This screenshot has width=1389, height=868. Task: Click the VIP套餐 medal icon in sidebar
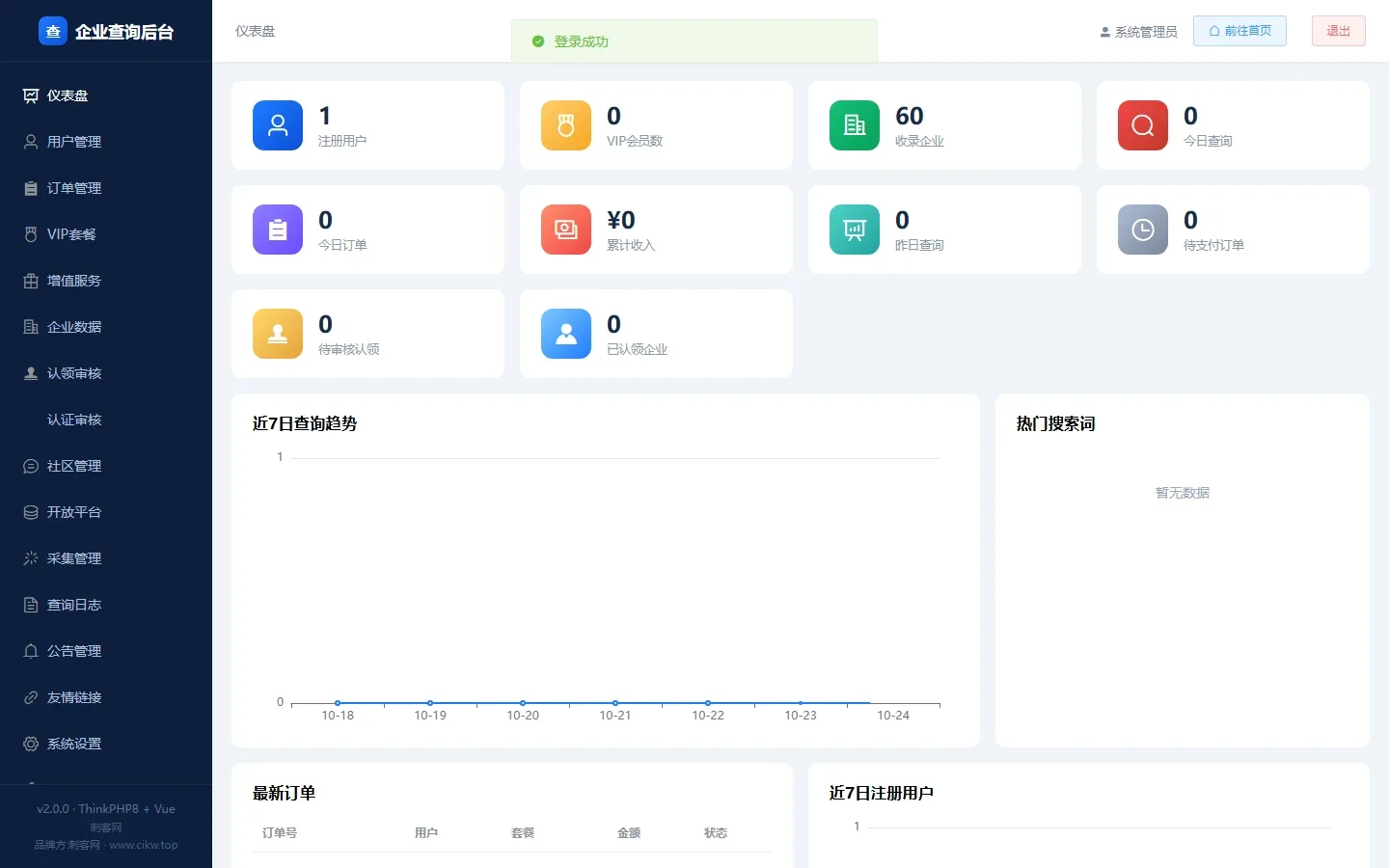click(x=31, y=234)
